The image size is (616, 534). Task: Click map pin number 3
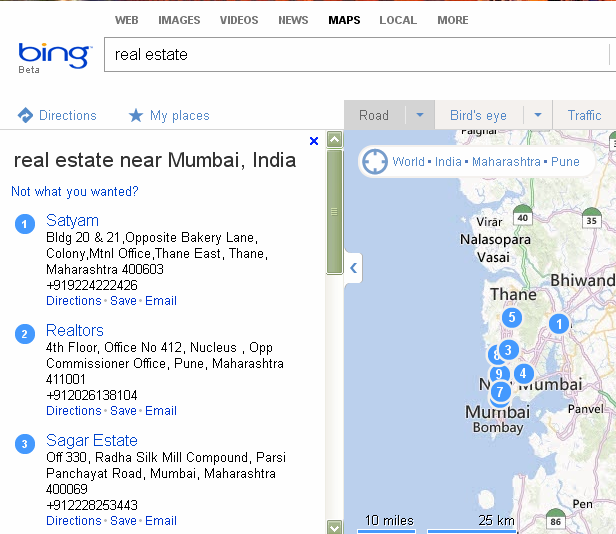[x=508, y=350]
